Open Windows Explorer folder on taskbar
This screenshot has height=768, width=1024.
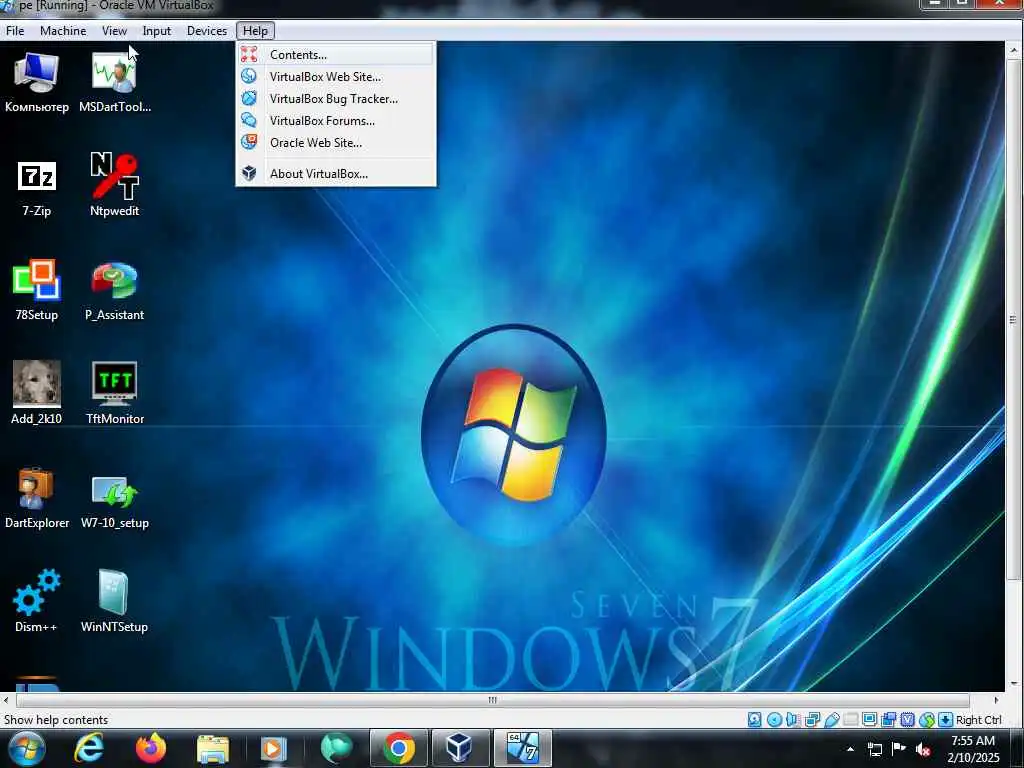213,749
